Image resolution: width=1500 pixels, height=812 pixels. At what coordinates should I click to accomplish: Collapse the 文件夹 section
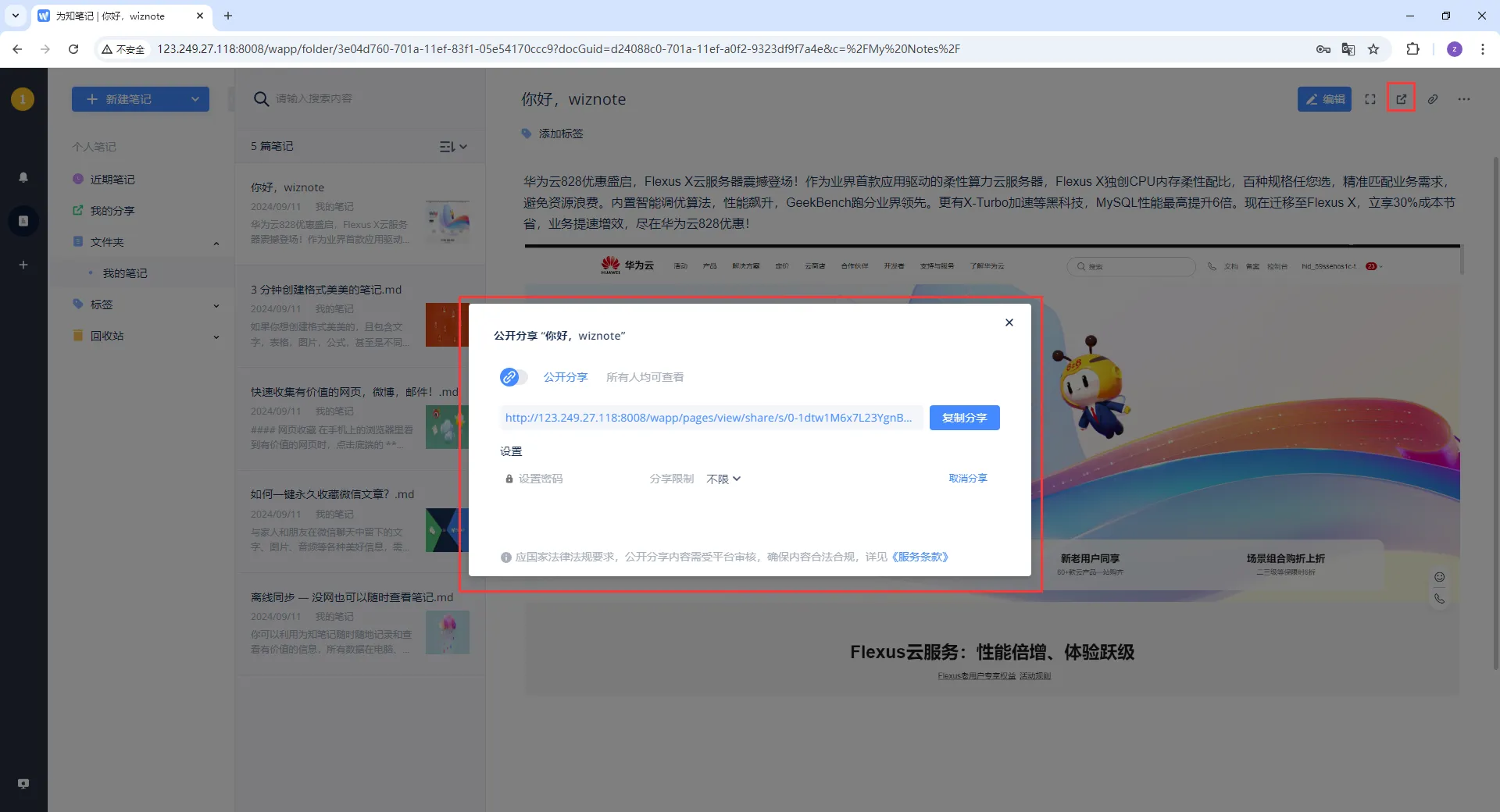[x=216, y=243]
